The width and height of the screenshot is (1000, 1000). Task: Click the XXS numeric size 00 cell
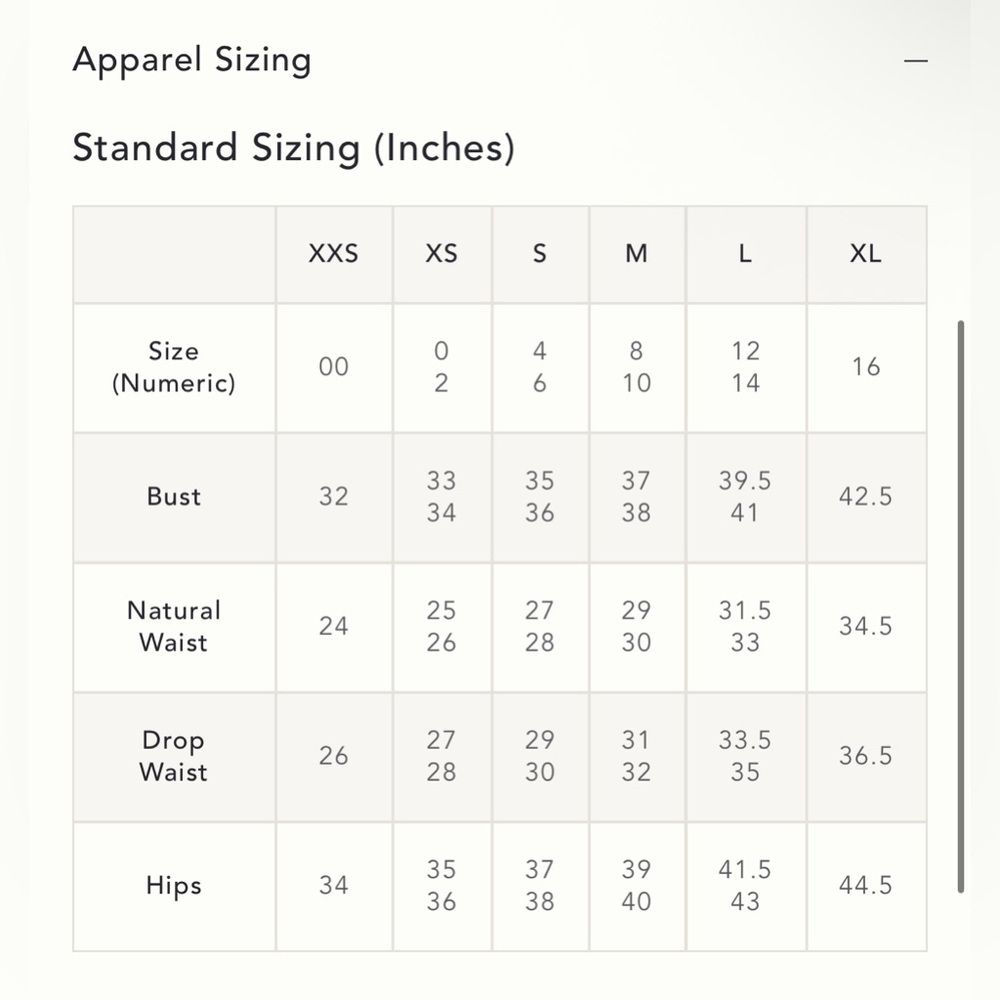click(x=334, y=367)
